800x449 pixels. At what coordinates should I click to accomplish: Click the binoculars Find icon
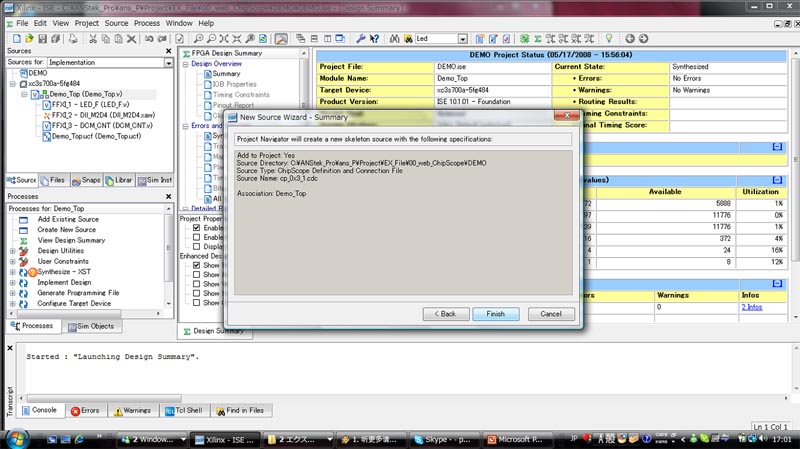tap(394, 39)
